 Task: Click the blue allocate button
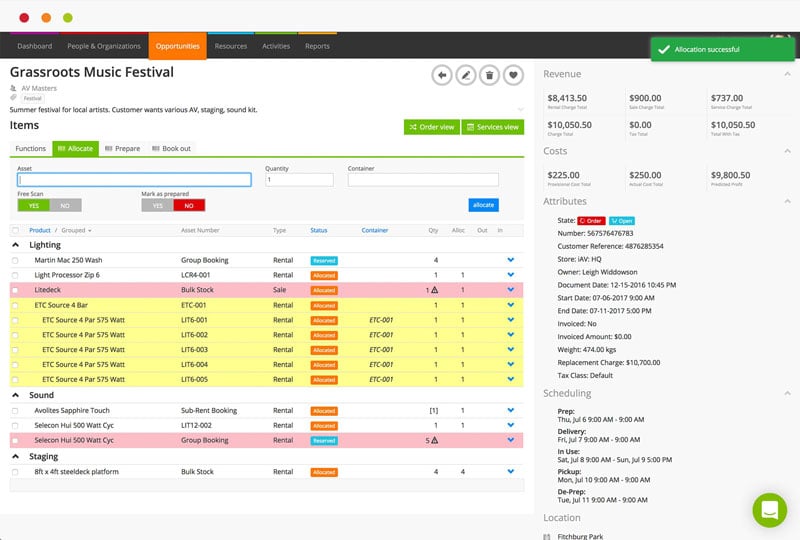coord(483,205)
